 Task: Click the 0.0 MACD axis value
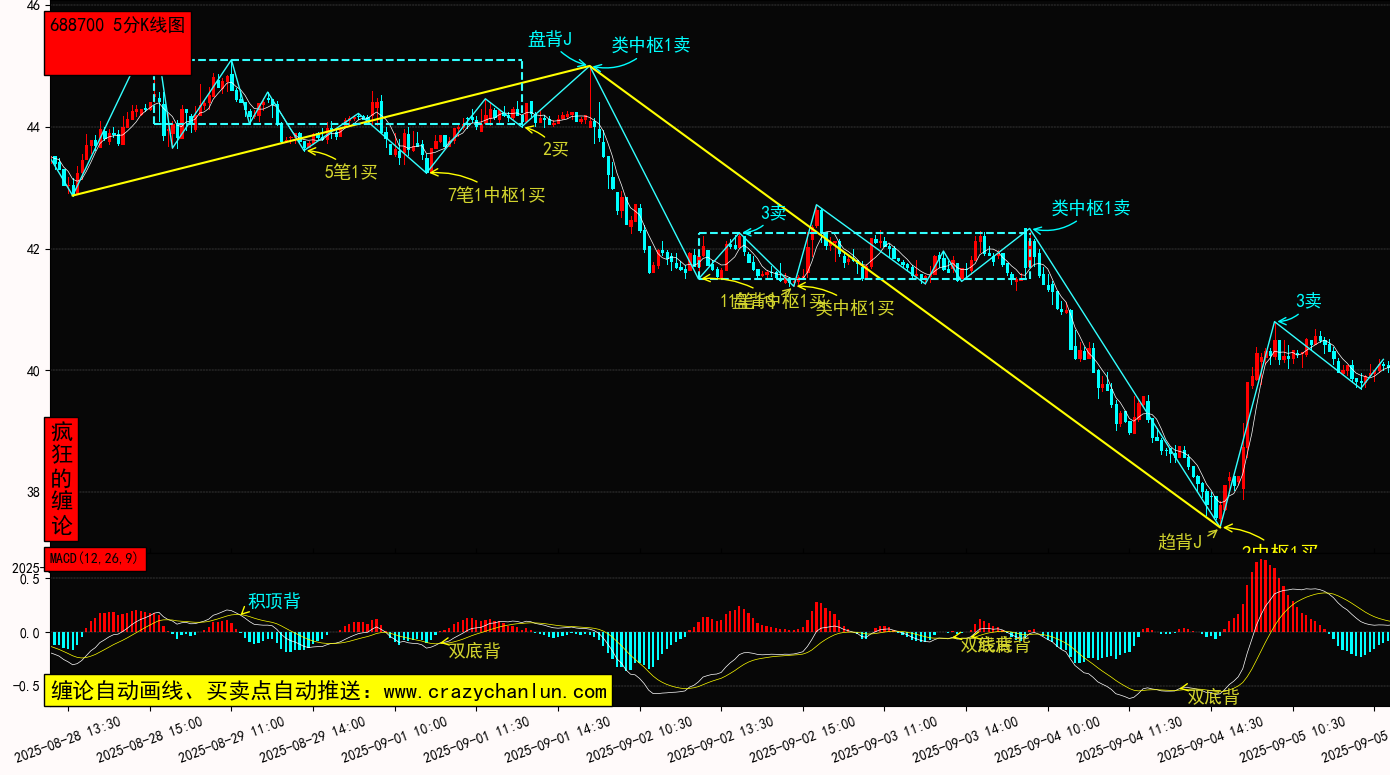click(x=29, y=633)
